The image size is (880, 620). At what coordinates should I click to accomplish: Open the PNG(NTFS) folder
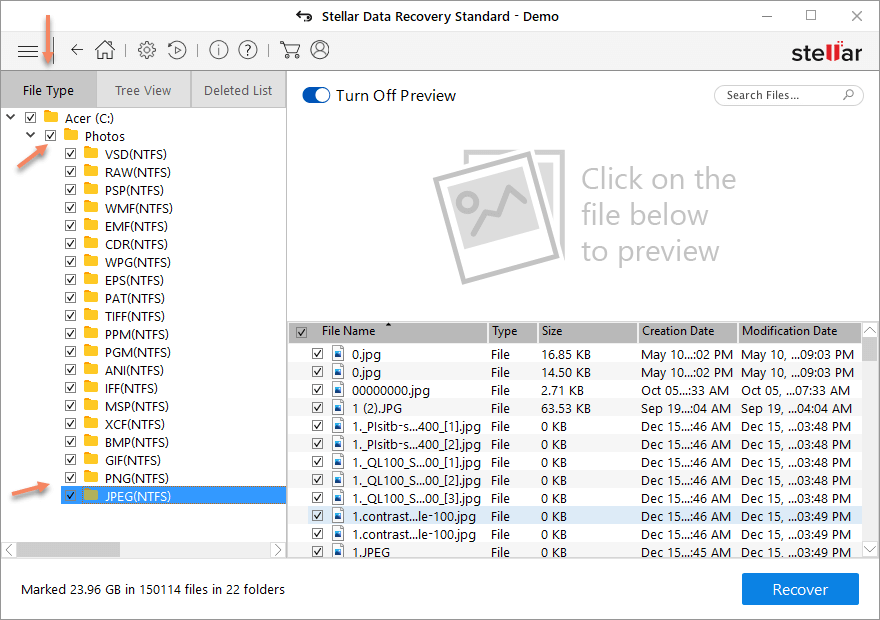point(136,478)
